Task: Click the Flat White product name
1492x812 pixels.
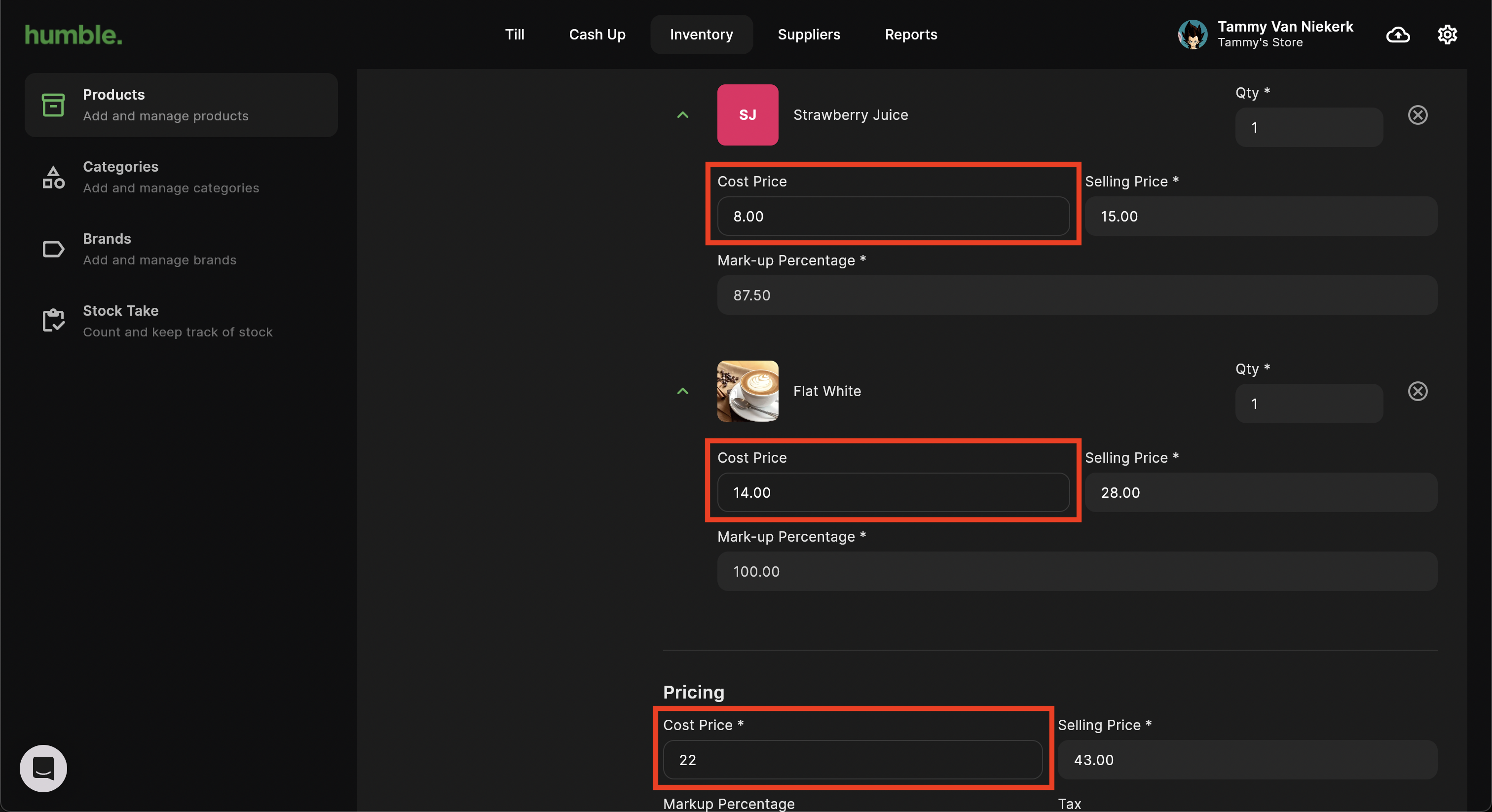Action: [826, 391]
